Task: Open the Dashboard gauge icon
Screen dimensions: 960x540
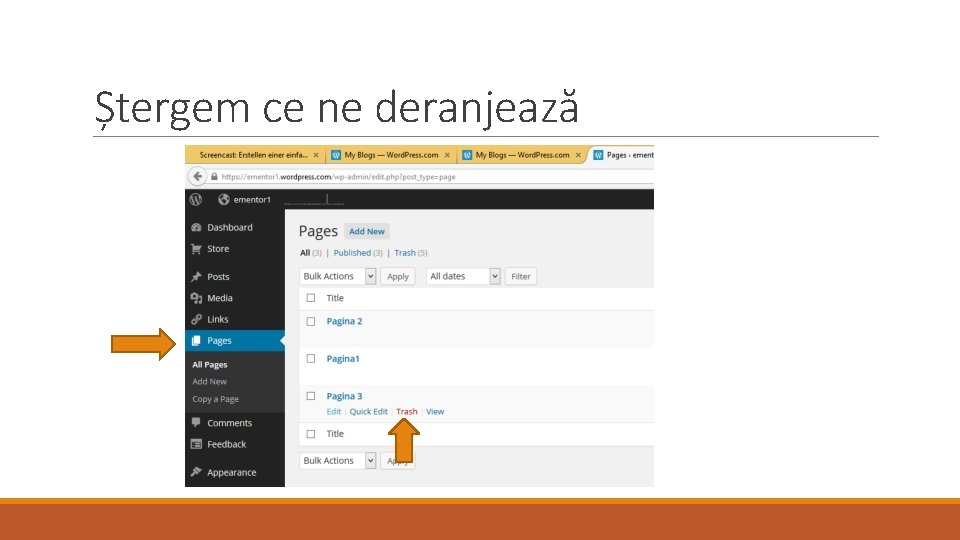Action: pos(197,227)
